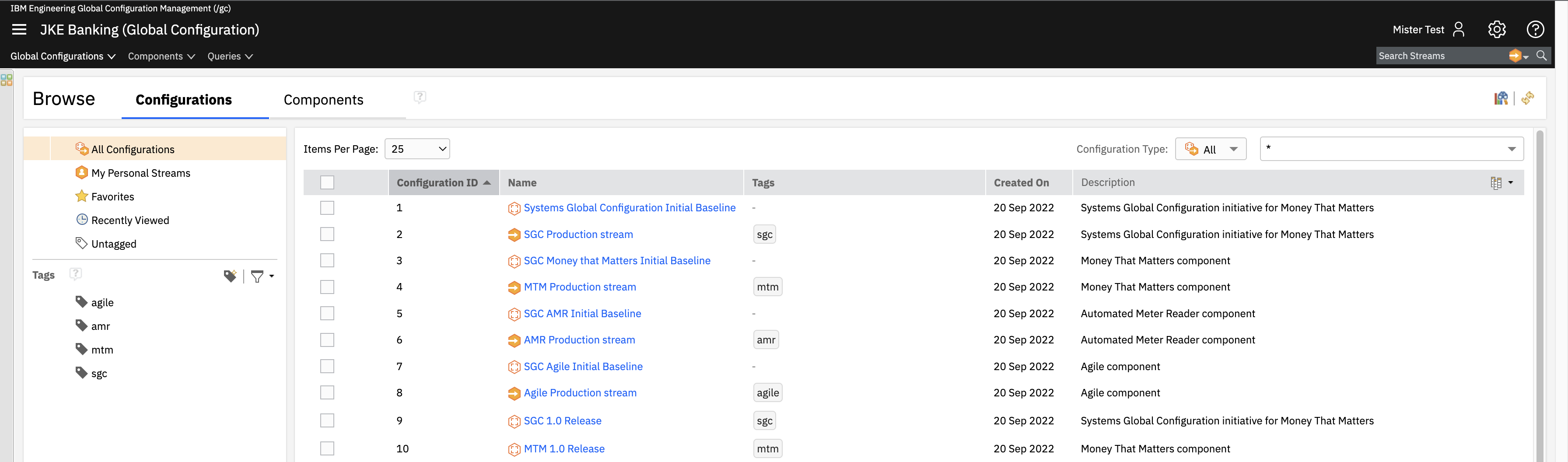Open the mini dashboard icon on left edge
Screen dimensions: 1568x462
7,80
